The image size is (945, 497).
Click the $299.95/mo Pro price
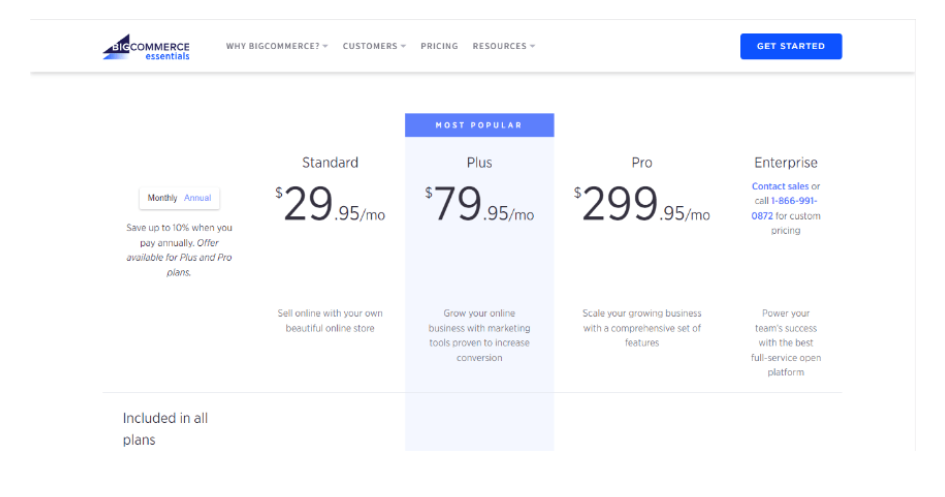pos(642,204)
